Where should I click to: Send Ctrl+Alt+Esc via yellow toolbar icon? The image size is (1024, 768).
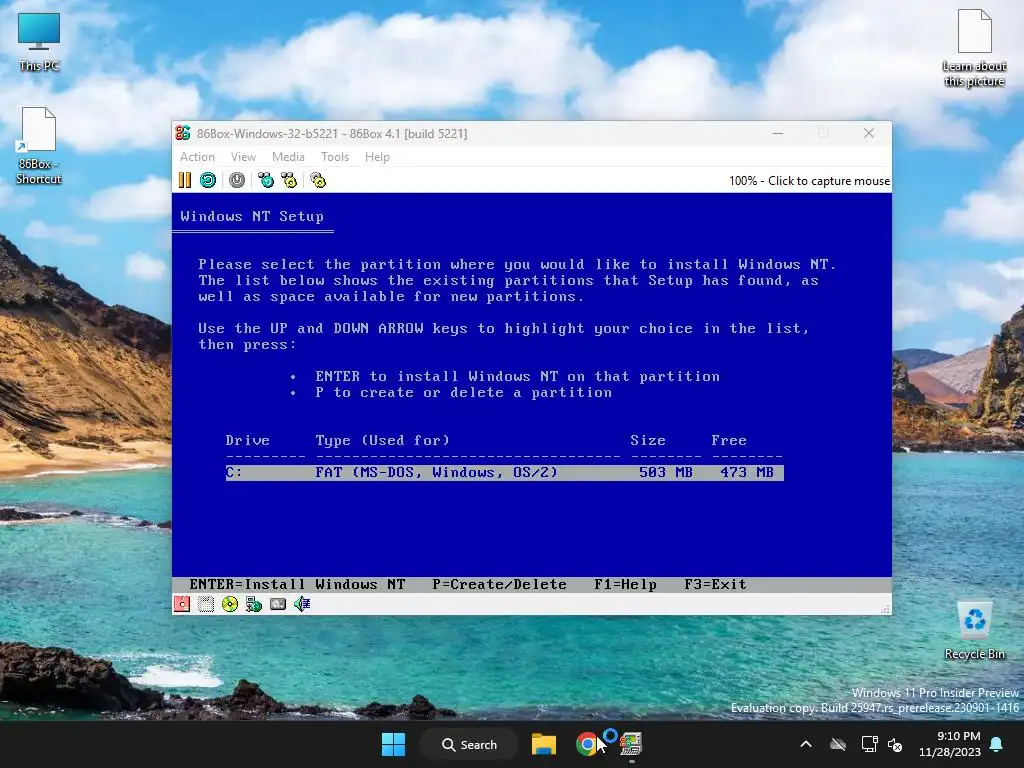(289, 180)
